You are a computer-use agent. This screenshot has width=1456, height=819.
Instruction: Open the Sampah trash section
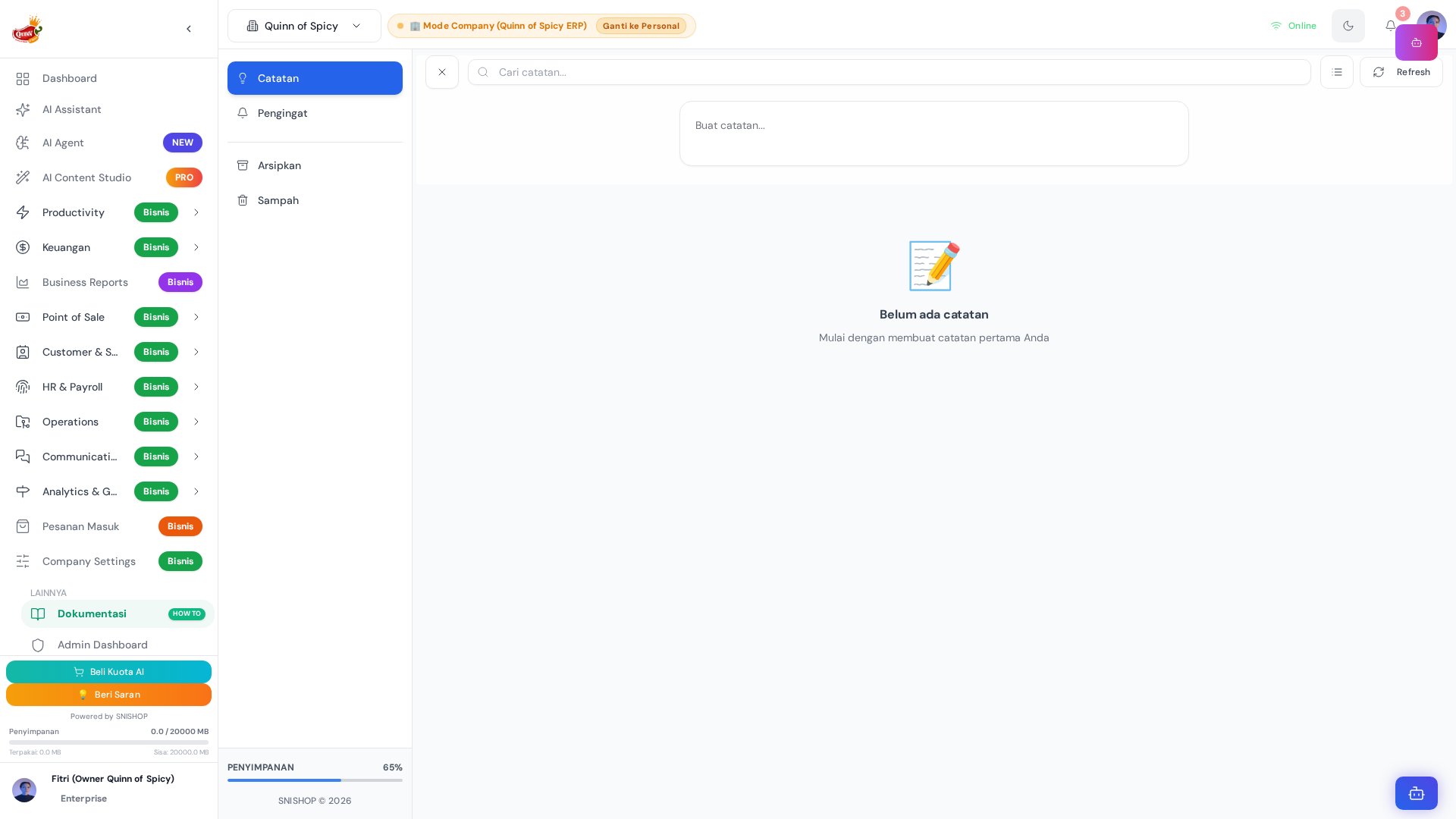pos(315,200)
